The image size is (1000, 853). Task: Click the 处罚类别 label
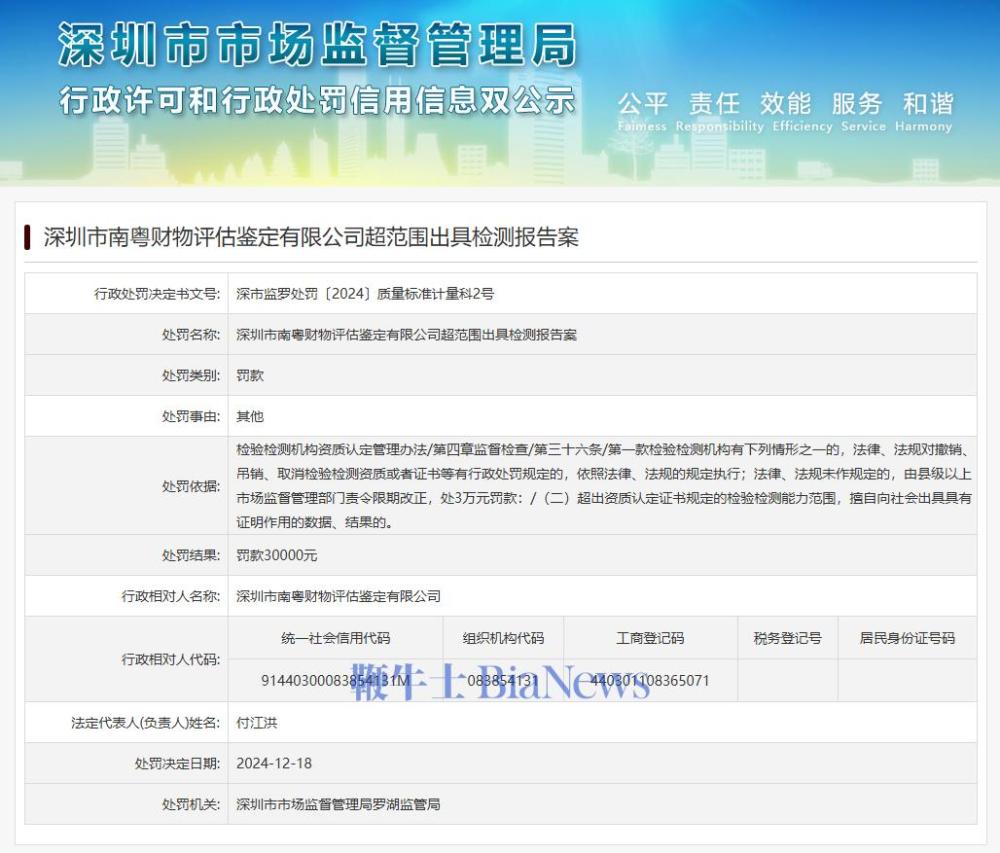point(191,375)
